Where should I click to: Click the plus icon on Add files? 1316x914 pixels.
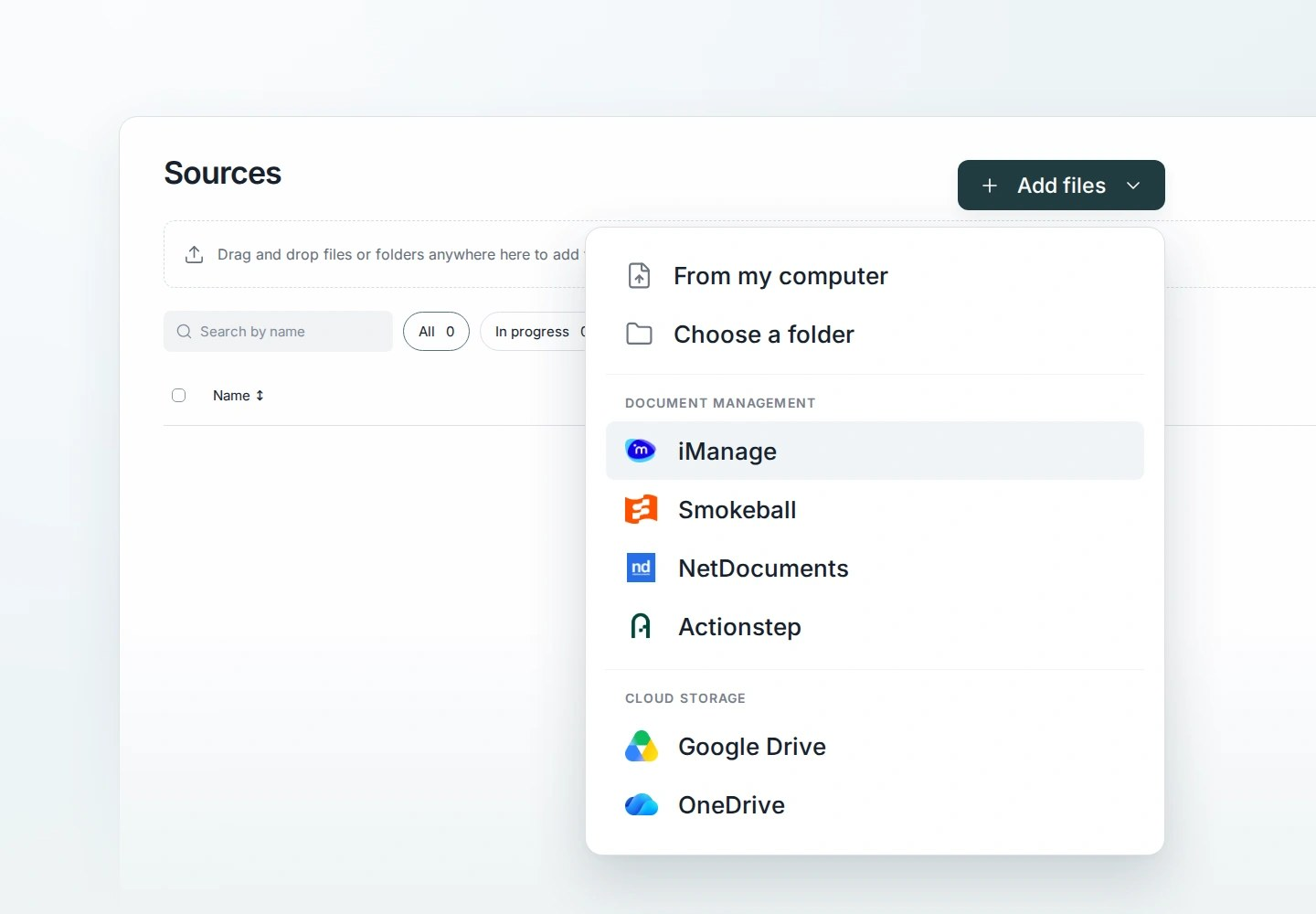[989, 186]
